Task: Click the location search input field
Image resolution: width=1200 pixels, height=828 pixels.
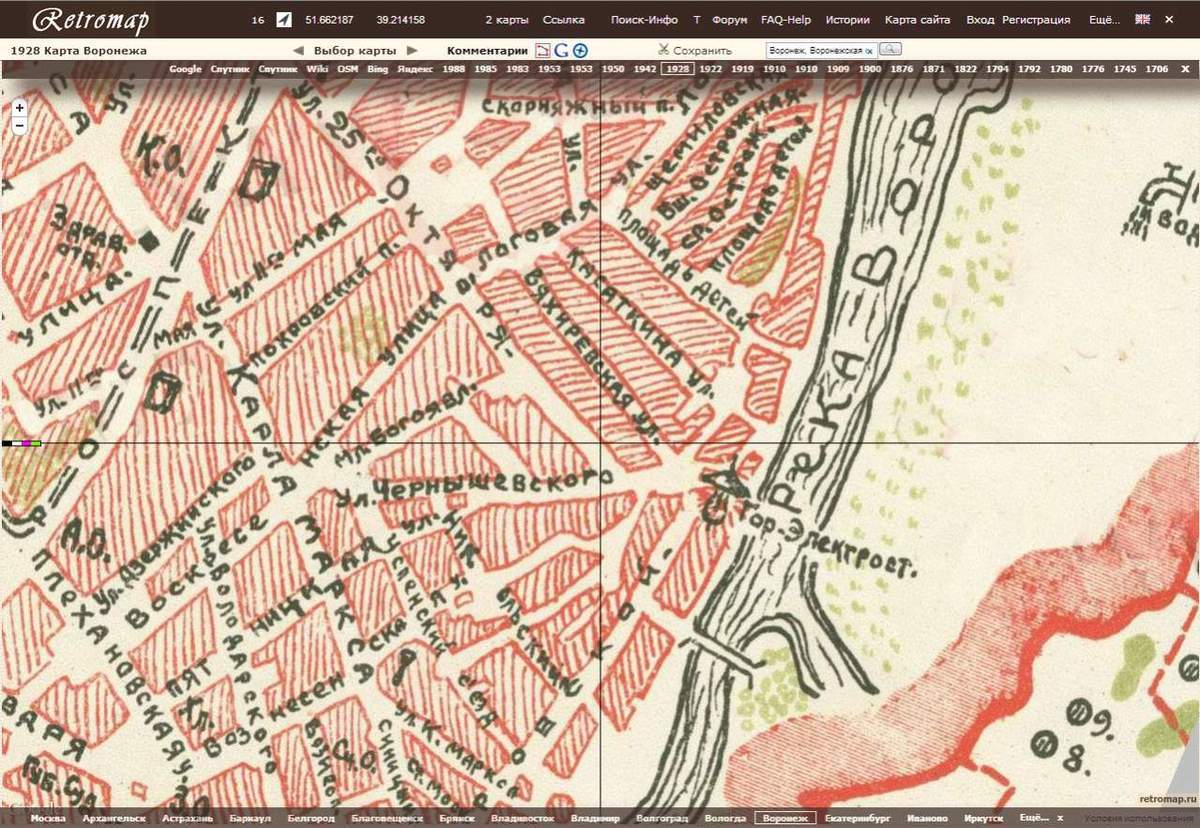Action: point(821,50)
